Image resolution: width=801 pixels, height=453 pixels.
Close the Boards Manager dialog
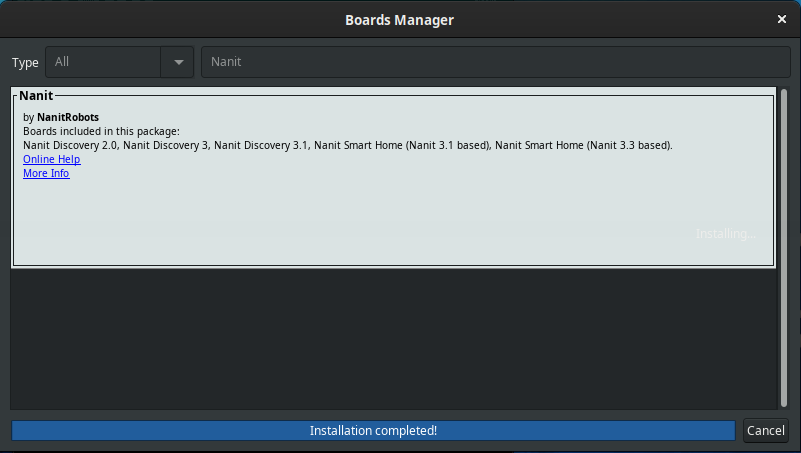click(782, 19)
